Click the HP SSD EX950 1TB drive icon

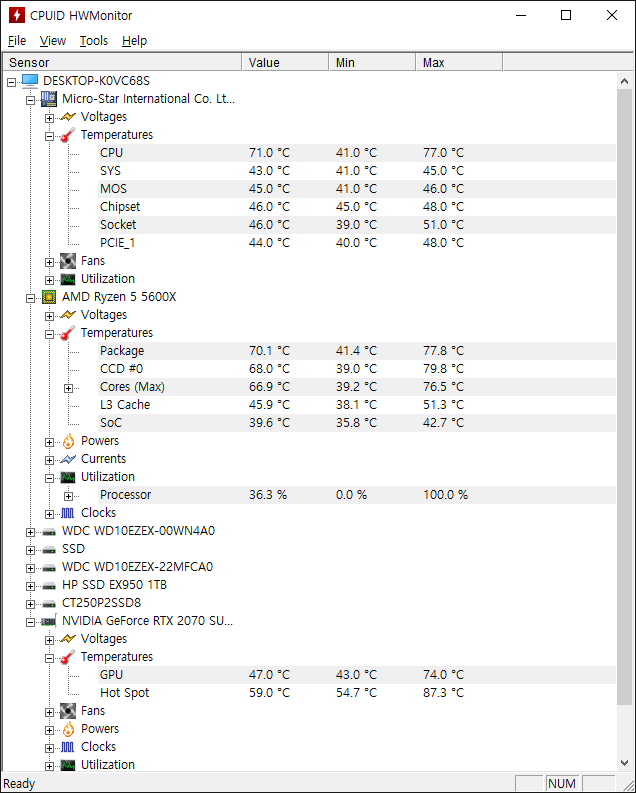tap(48, 585)
